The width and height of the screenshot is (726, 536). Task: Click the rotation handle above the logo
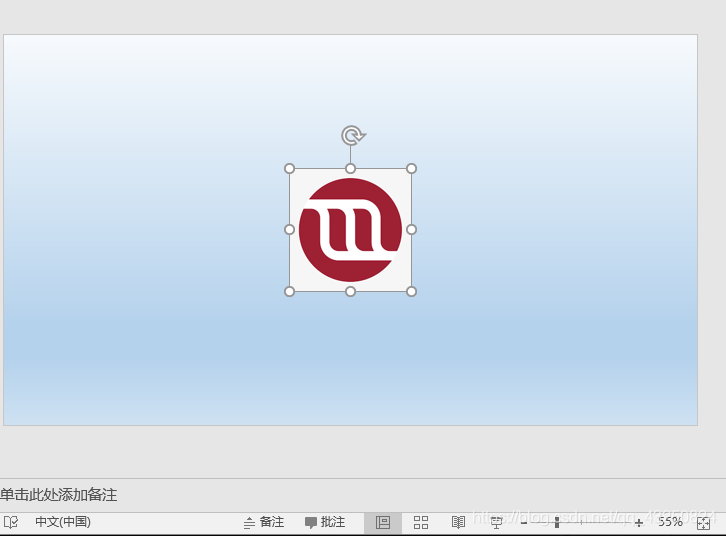point(353,136)
